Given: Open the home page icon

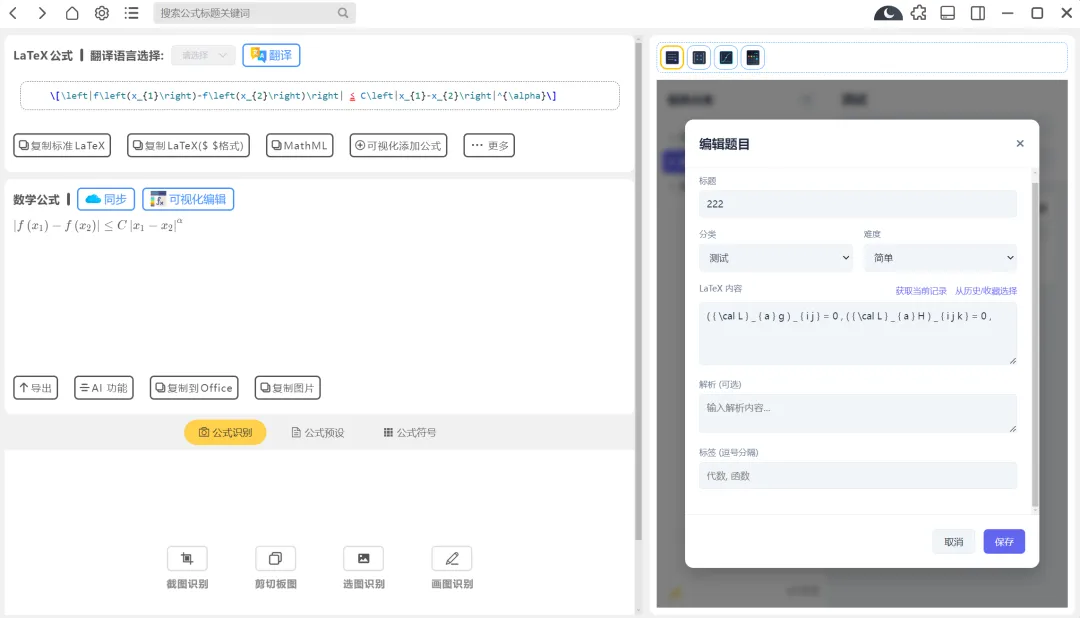Looking at the screenshot, I should click(x=72, y=12).
